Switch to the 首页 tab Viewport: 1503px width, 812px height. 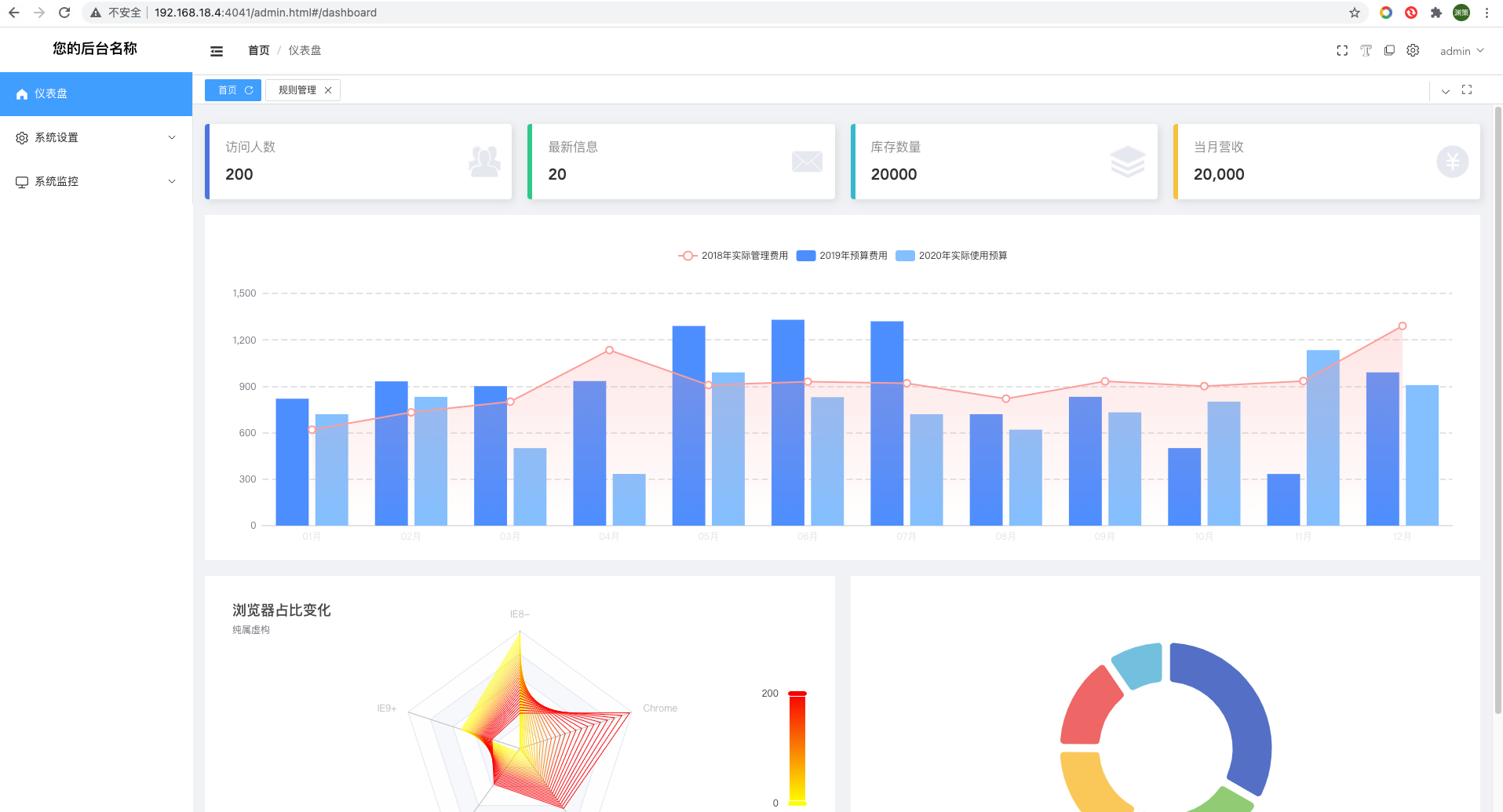[228, 90]
